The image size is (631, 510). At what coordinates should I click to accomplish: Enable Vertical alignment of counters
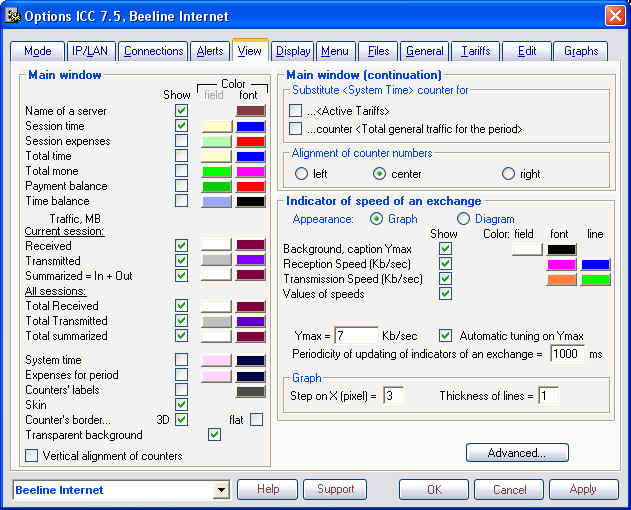point(31,456)
